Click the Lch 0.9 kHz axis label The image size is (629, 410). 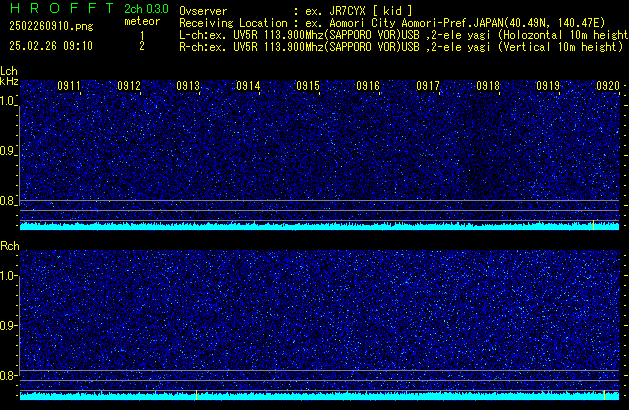pyautogui.click(x=7, y=151)
